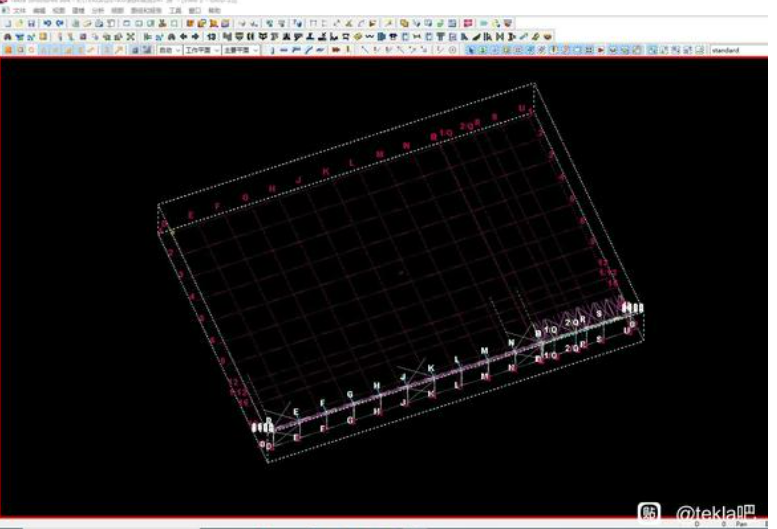
Task: Click the green X-shaped arrows icon
Action: pyautogui.click(x=131, y=37)
